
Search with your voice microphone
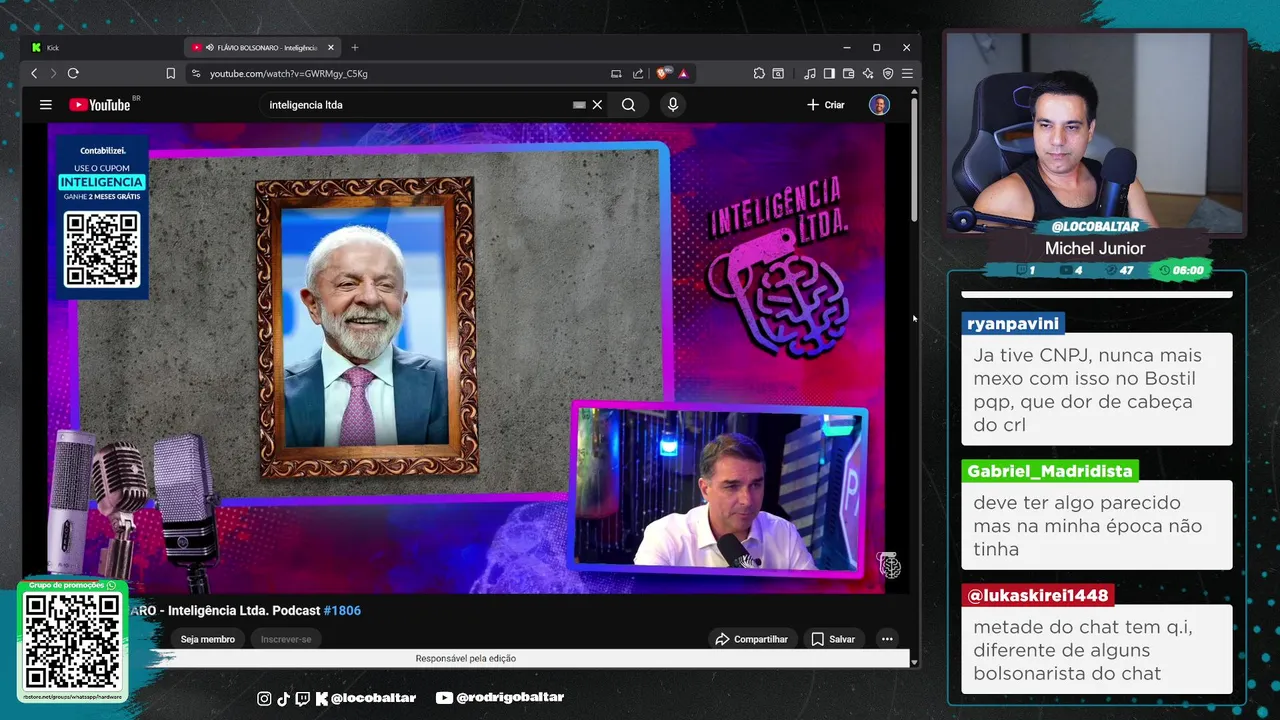click(673, 104)
